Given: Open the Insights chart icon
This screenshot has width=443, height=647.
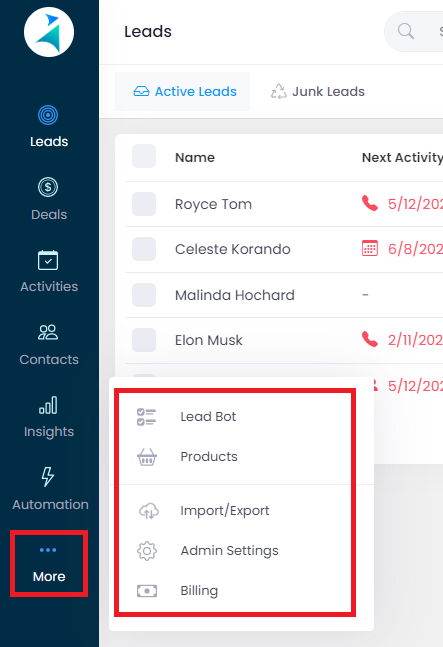Looking at the screenshot, I should coord(48,405).
